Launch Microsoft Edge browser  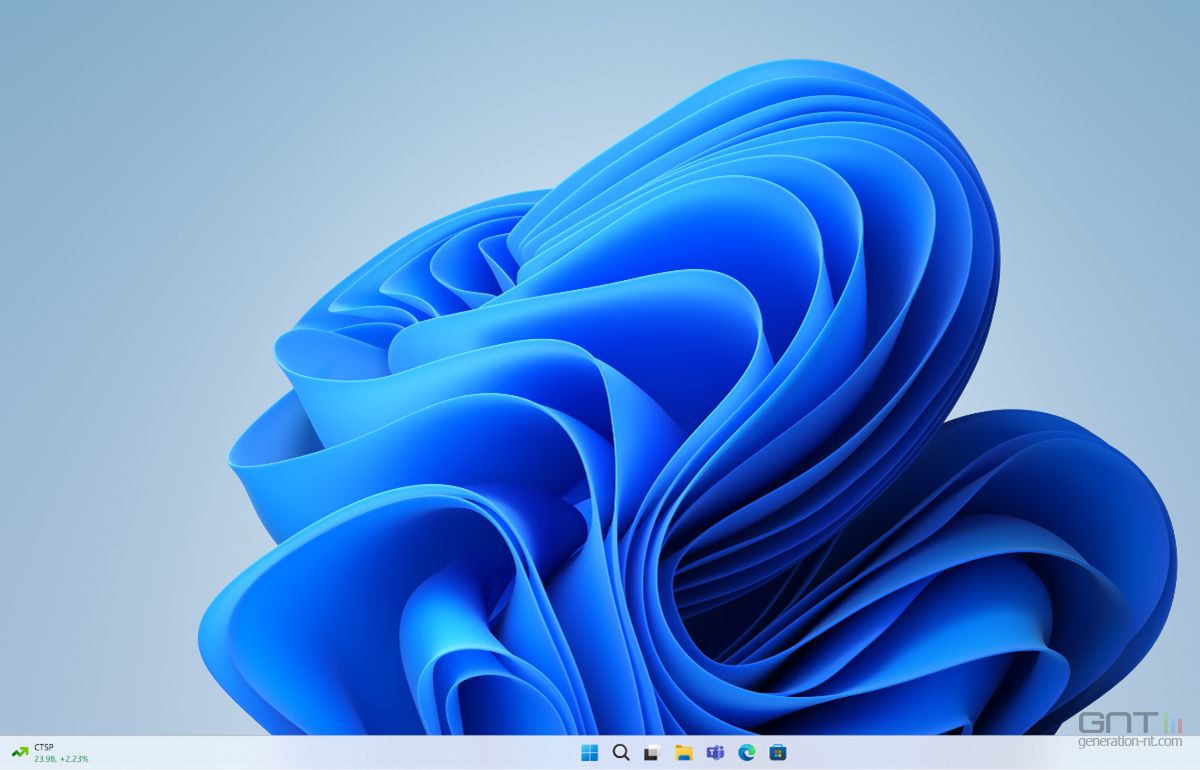[x=746, y=753]
